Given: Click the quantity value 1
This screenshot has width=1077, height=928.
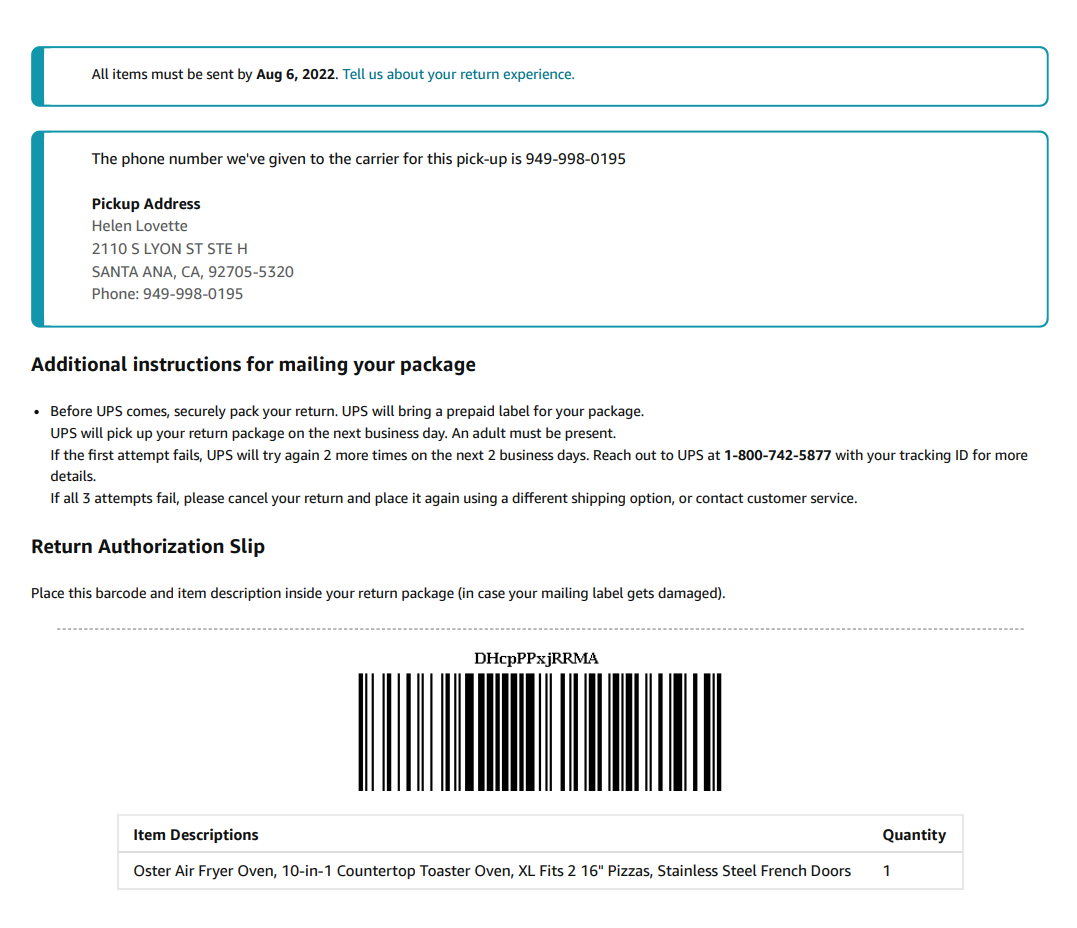Looking at the screenshot, I should pyautogui.click(x=887, y=871).
